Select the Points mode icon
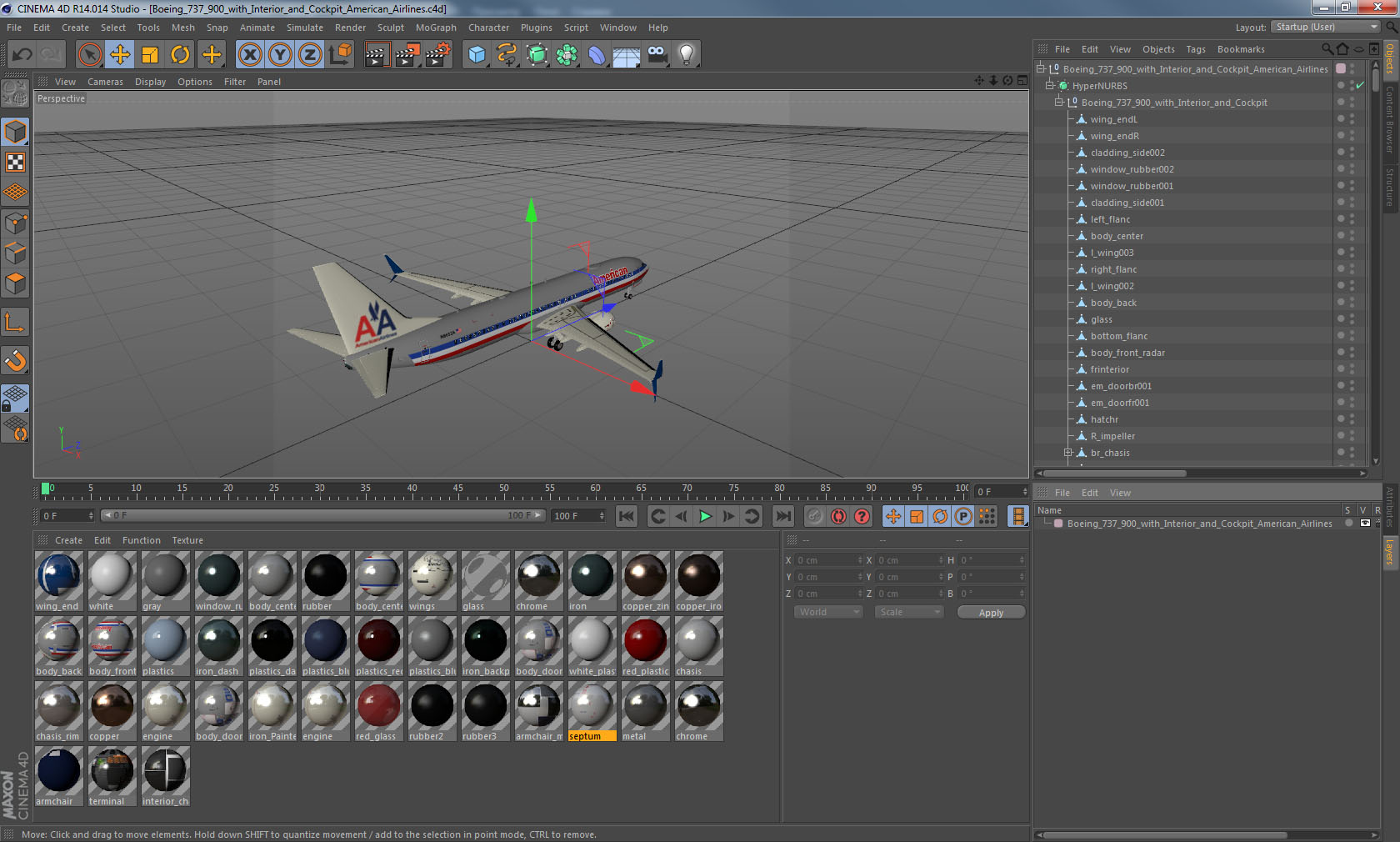The width and height of the screenshot is (1400, 842). pyautogui.click(x=16, y=223)
